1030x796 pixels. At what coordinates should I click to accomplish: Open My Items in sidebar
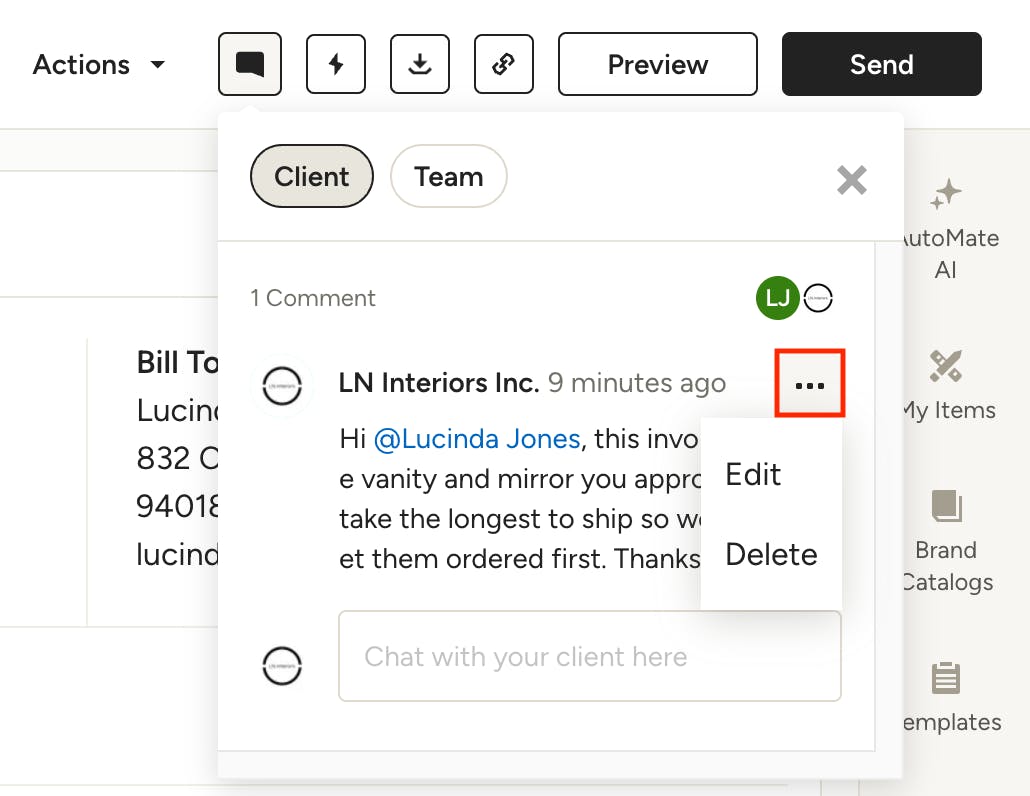945,367
